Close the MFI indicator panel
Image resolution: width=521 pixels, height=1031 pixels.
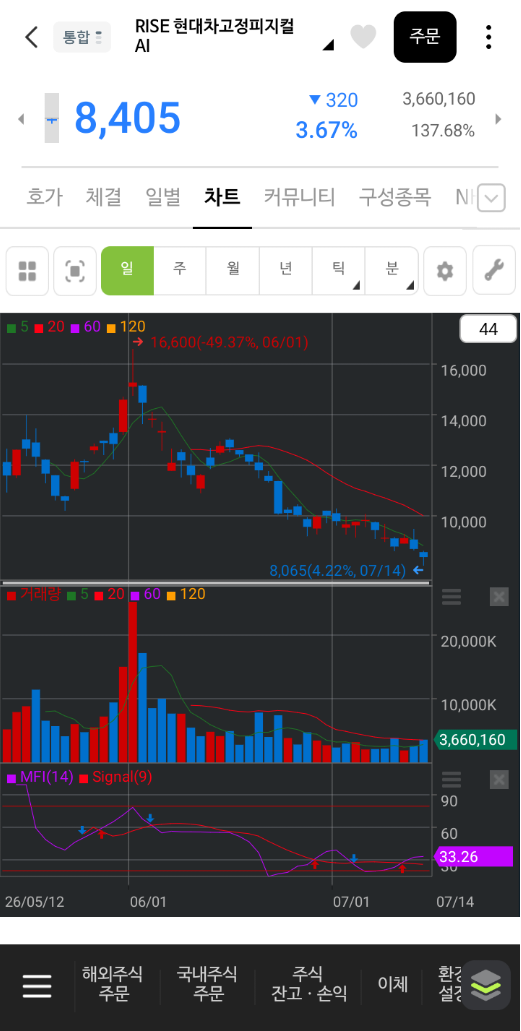pyautogui.click(x=499, y=780)
